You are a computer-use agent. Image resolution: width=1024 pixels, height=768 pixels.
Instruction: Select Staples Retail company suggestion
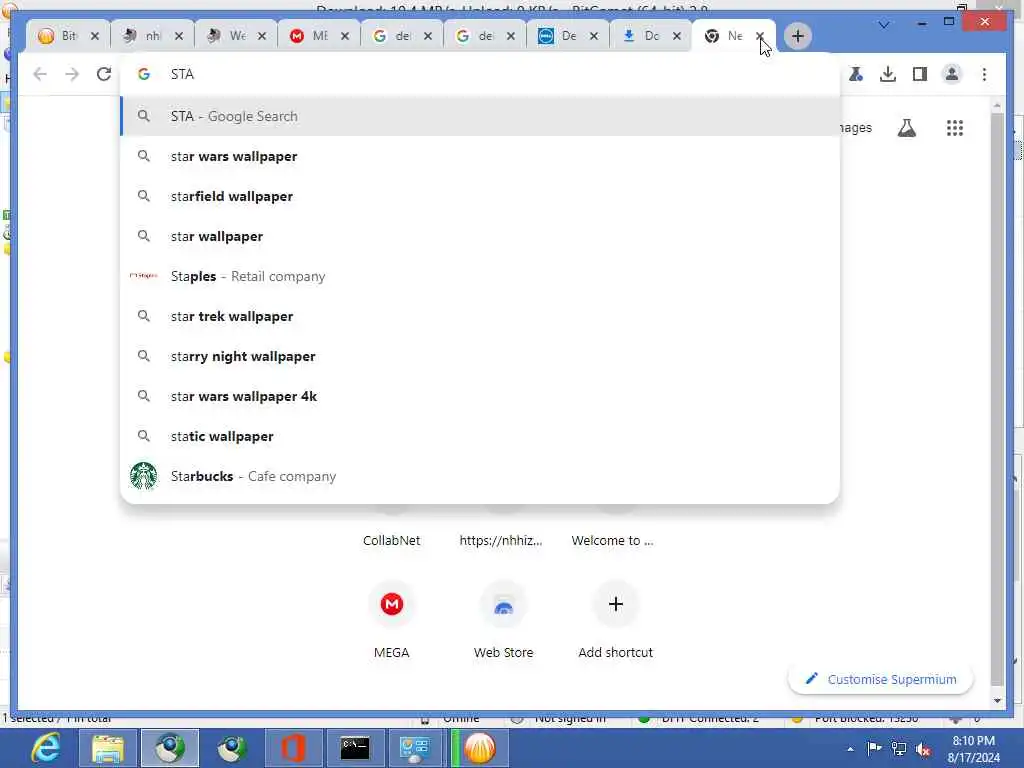pyautogui.click(x=480, y=276)
